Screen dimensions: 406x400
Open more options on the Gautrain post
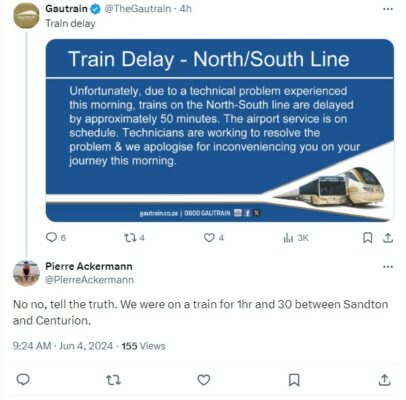point(388,9)
